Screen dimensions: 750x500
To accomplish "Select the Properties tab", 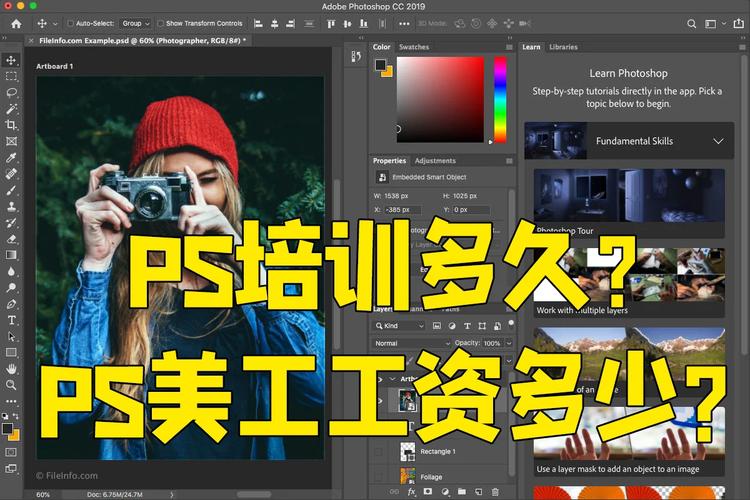I will [x=389, y=161].
